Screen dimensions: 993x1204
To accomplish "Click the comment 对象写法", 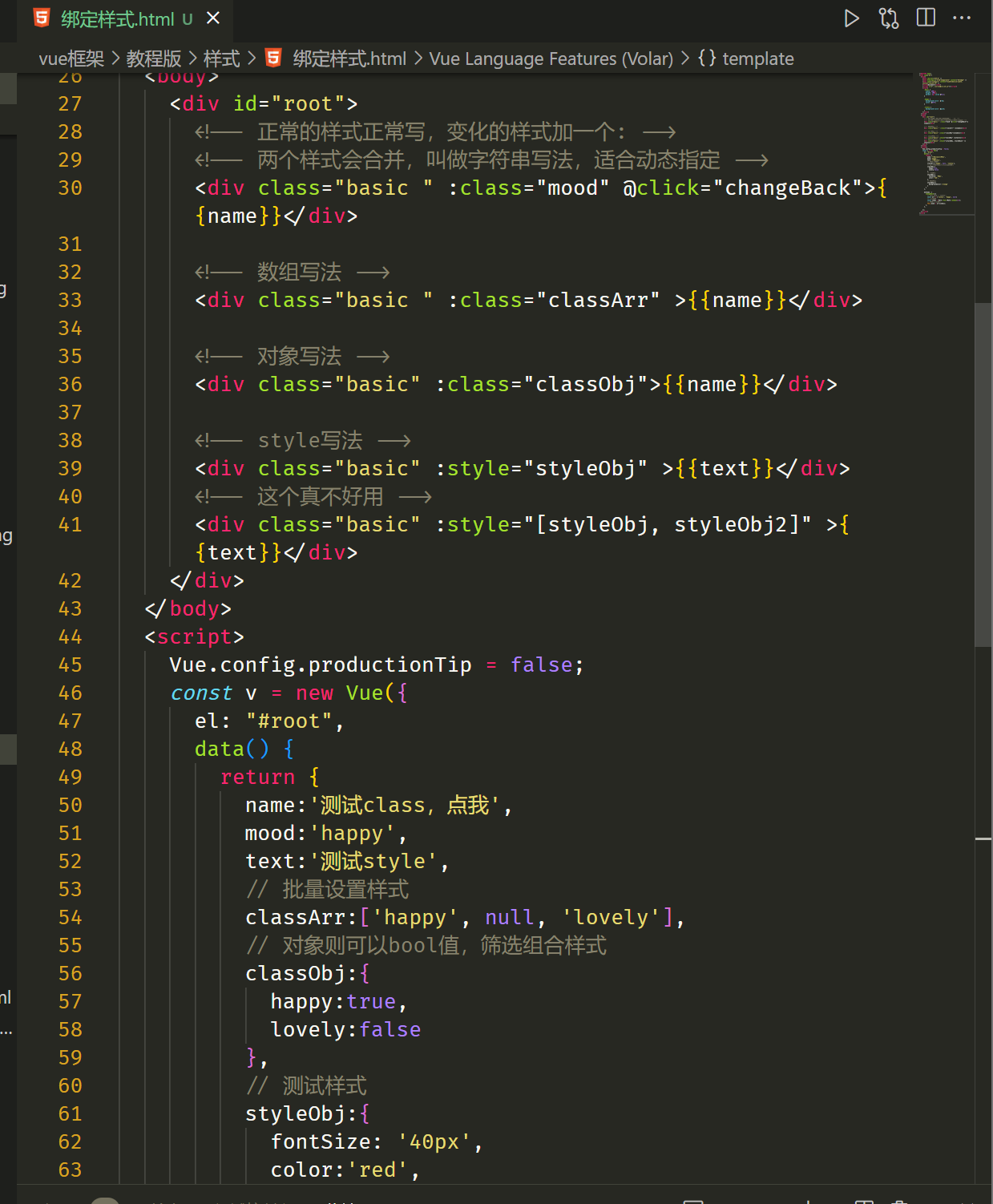I will pos(299,356).
